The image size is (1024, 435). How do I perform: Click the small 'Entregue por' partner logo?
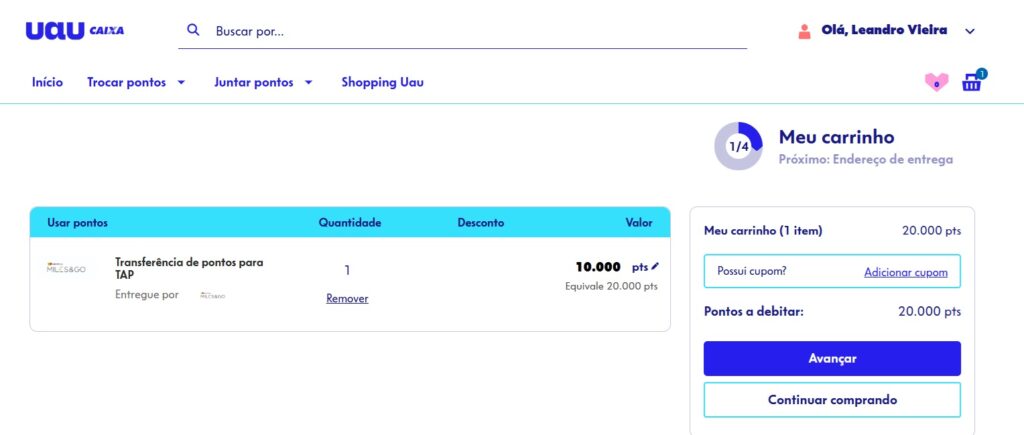coord(213,295)
